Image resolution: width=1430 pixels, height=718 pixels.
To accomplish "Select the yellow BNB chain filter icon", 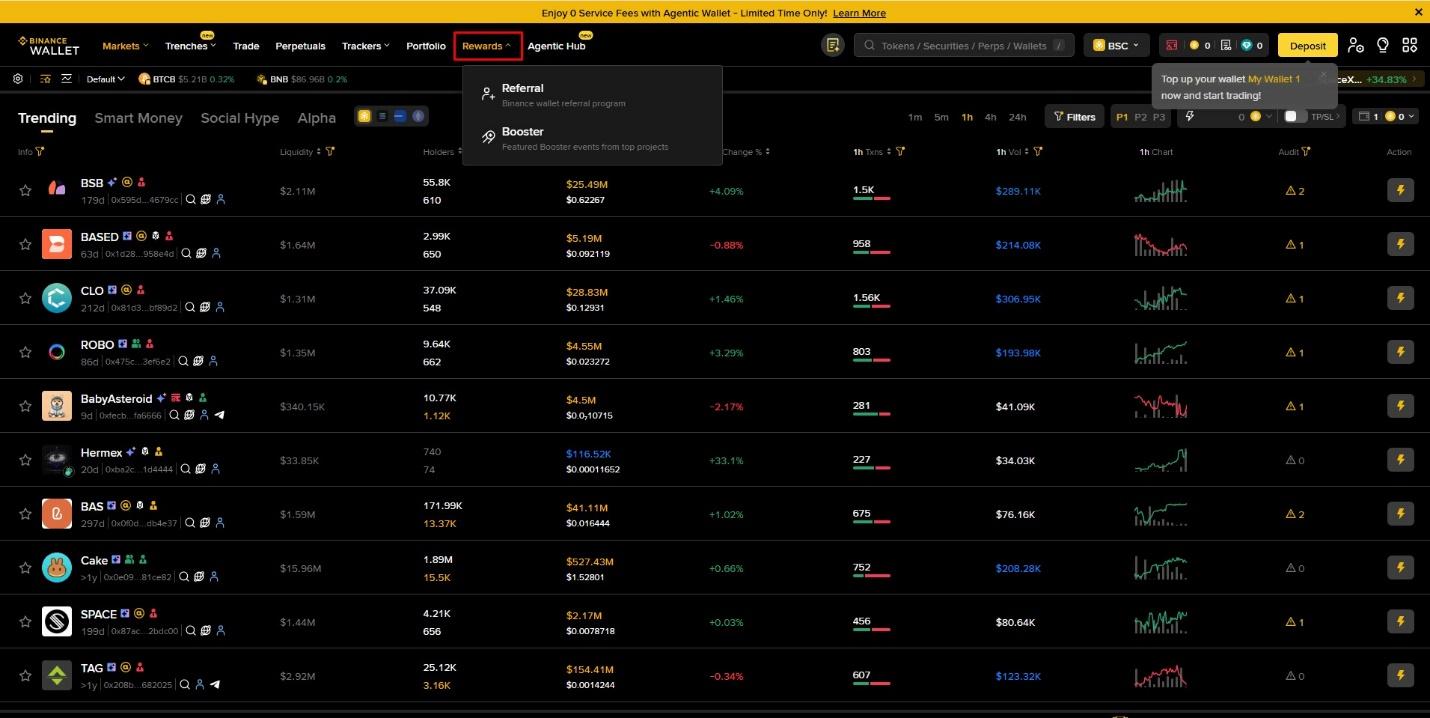I will pyautogui.click(x=364, y=116).
